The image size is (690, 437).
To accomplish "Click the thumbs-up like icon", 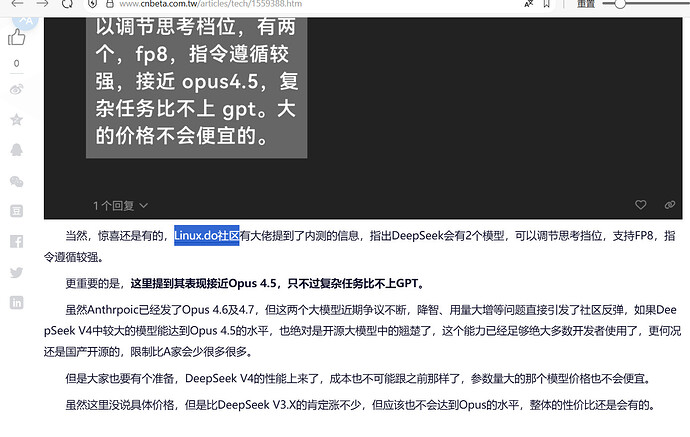I will point(17,37).
